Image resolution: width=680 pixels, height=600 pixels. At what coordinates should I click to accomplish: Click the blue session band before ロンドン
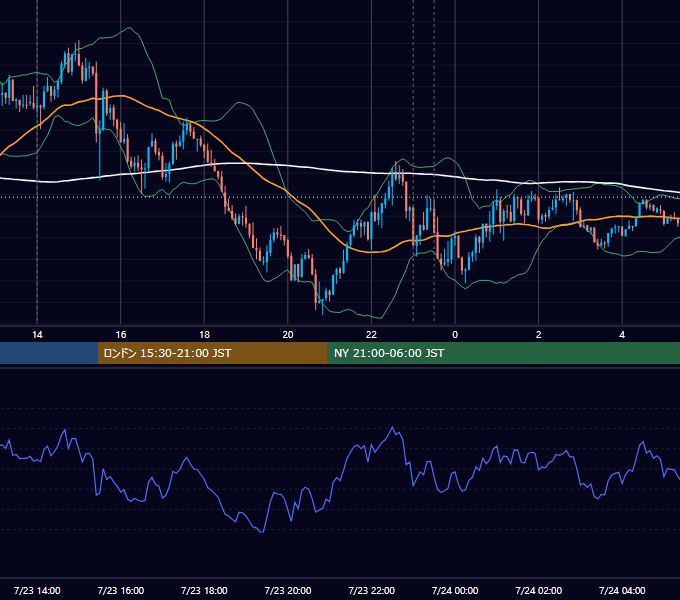pyautogui.click(x=49, y=353)
